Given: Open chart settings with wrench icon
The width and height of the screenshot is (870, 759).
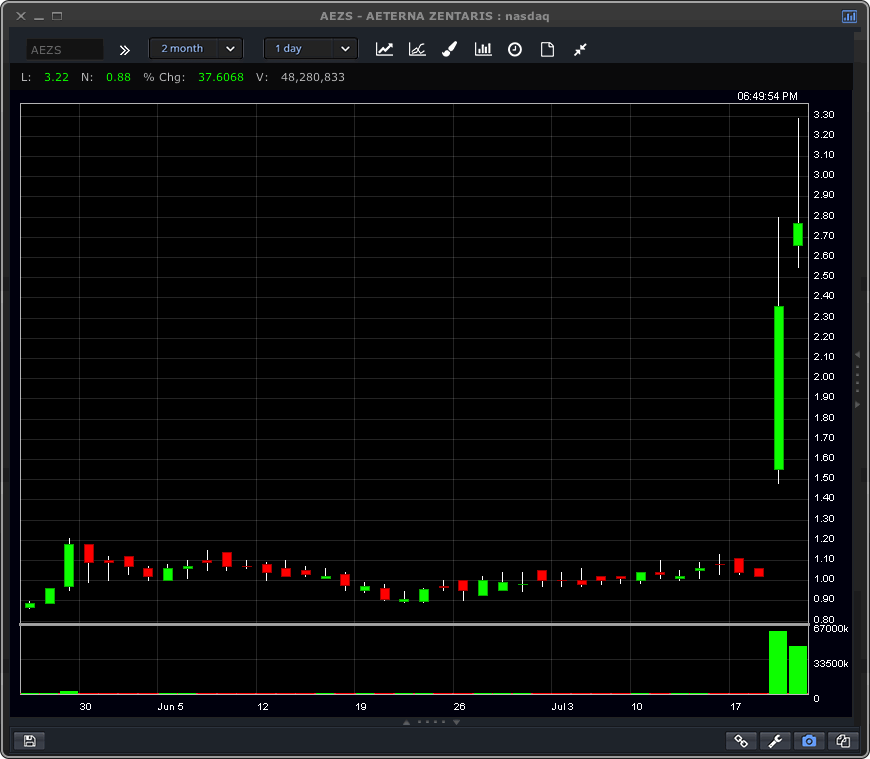Looking at the screenshot, I should pyautogui.click(x=775, y=741).
